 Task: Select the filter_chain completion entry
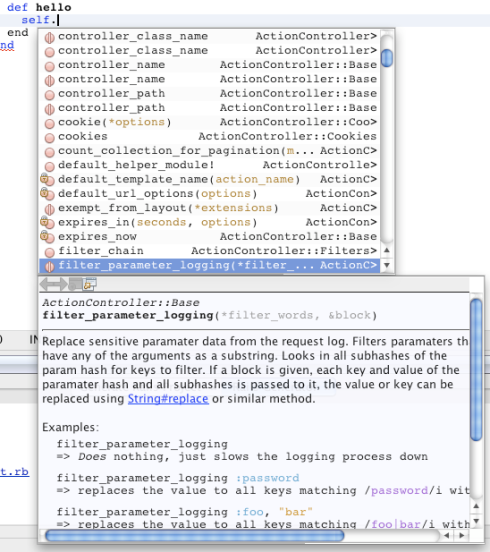209,251
